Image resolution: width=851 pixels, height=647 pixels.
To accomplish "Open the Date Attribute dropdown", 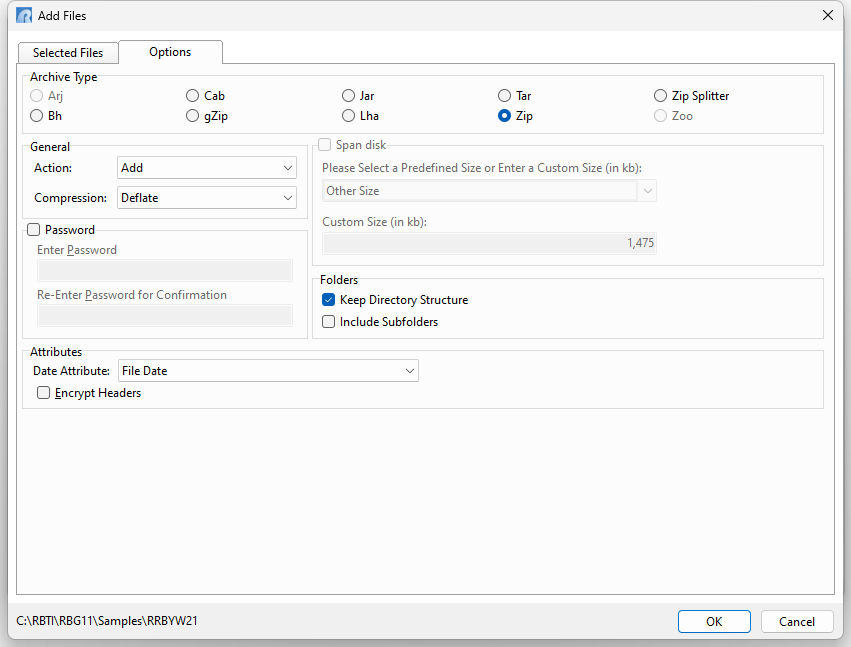I will 268,371.
